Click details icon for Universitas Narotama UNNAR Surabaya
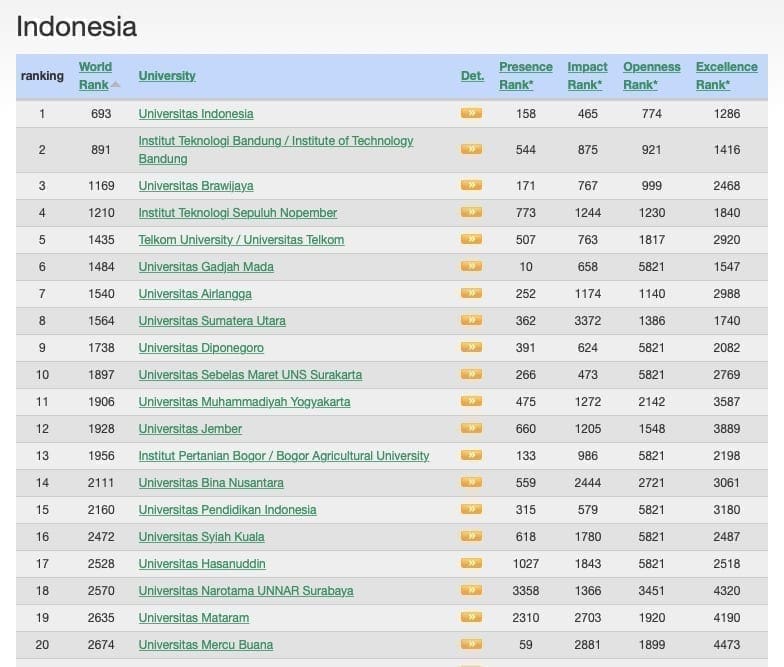Viewport: 784px width, 667px height. pyautogui.click(x=471, y=590)
